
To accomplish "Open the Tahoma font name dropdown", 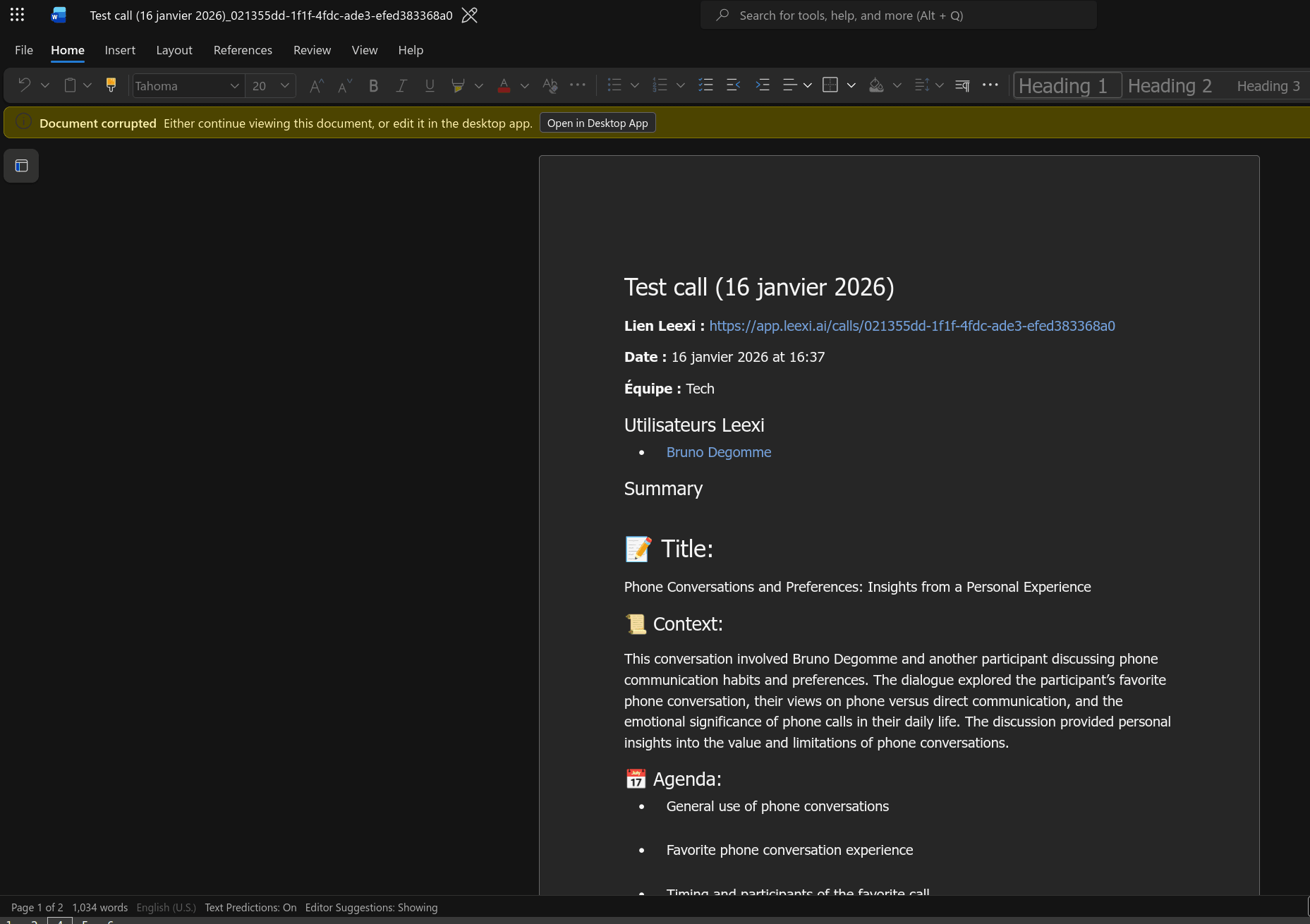I will coord(234,85).
